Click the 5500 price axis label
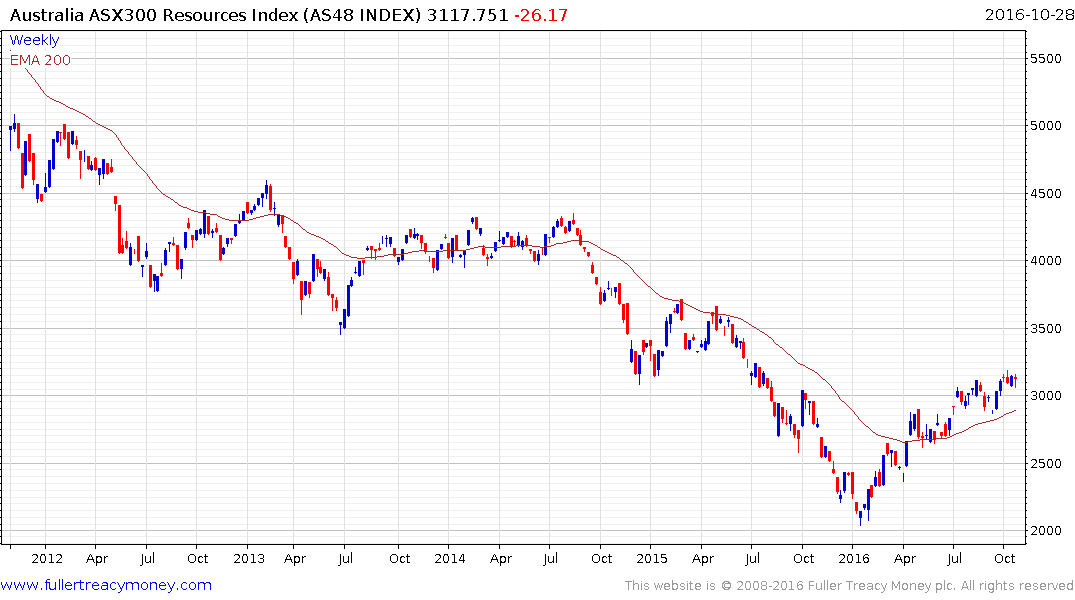 [x=1046, y=59]
